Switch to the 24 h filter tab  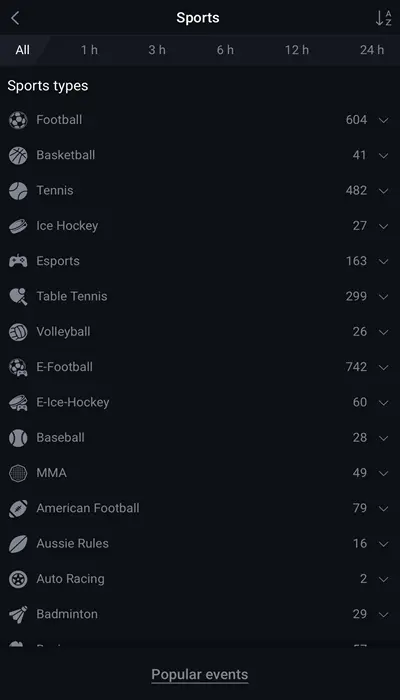372,50
